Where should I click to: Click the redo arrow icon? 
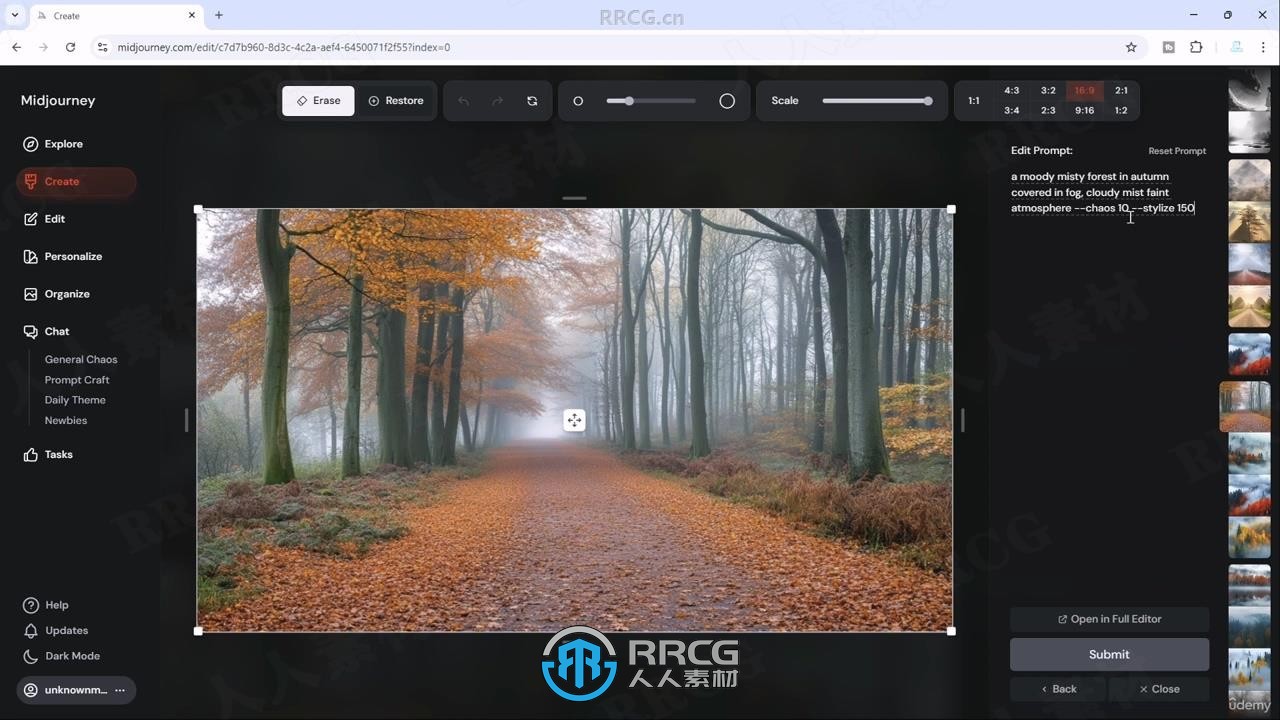click(x=497, y=101)
